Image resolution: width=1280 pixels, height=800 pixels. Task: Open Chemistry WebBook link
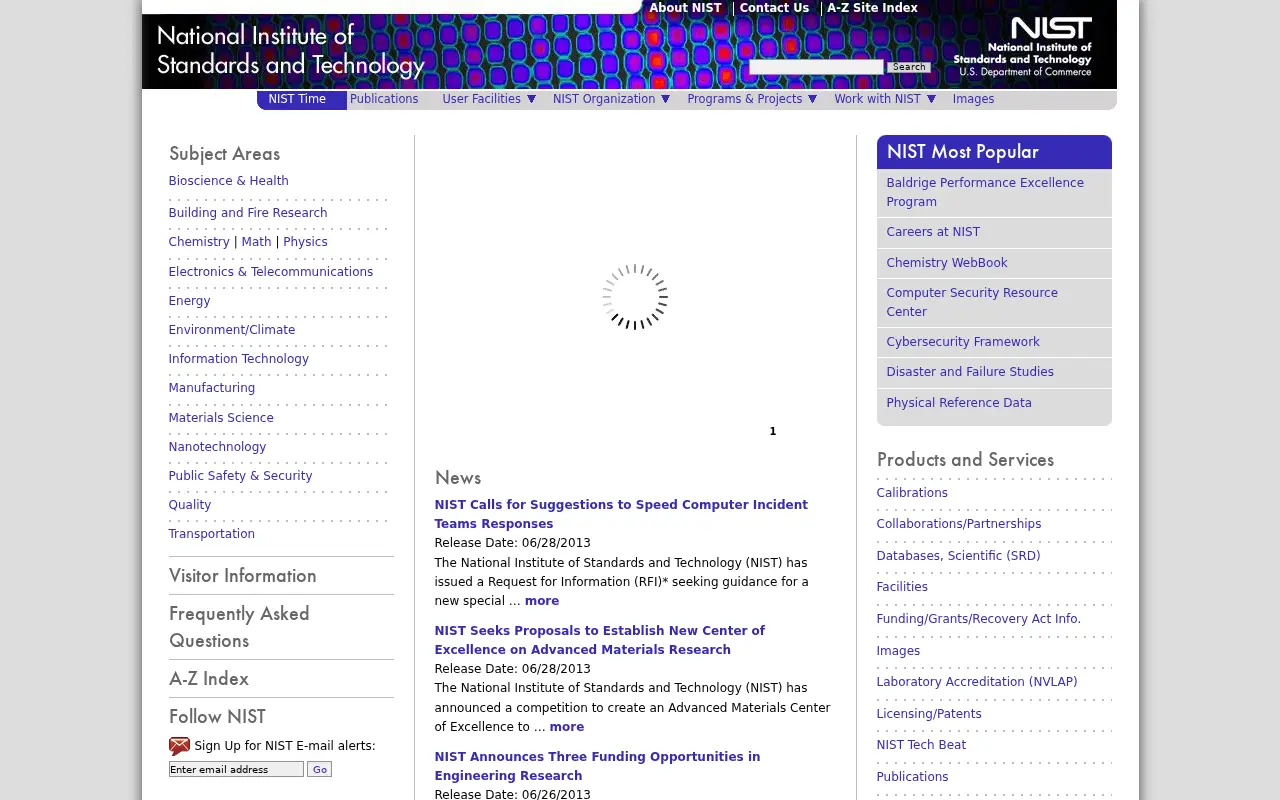click(x=947, y=263)
